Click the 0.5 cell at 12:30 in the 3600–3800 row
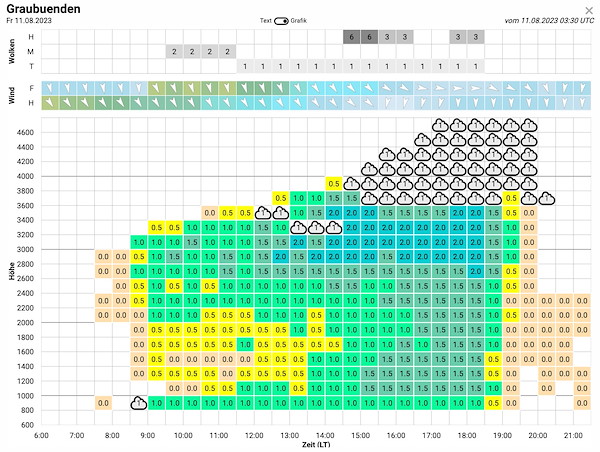 pyautogui.click(x=280, y=198)
